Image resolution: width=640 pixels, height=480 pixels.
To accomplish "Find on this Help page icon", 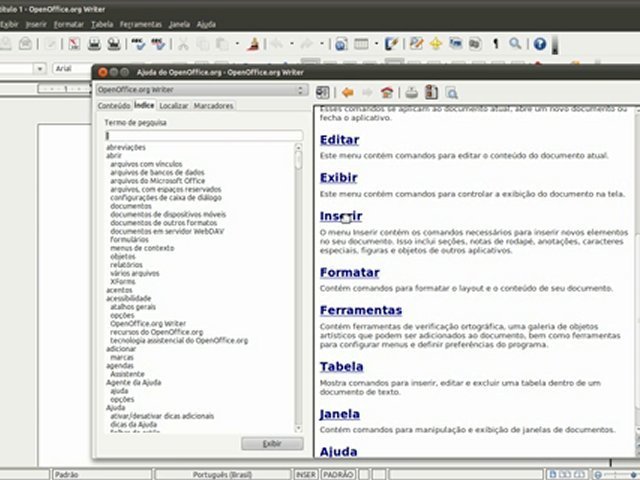I will (451, 93).
